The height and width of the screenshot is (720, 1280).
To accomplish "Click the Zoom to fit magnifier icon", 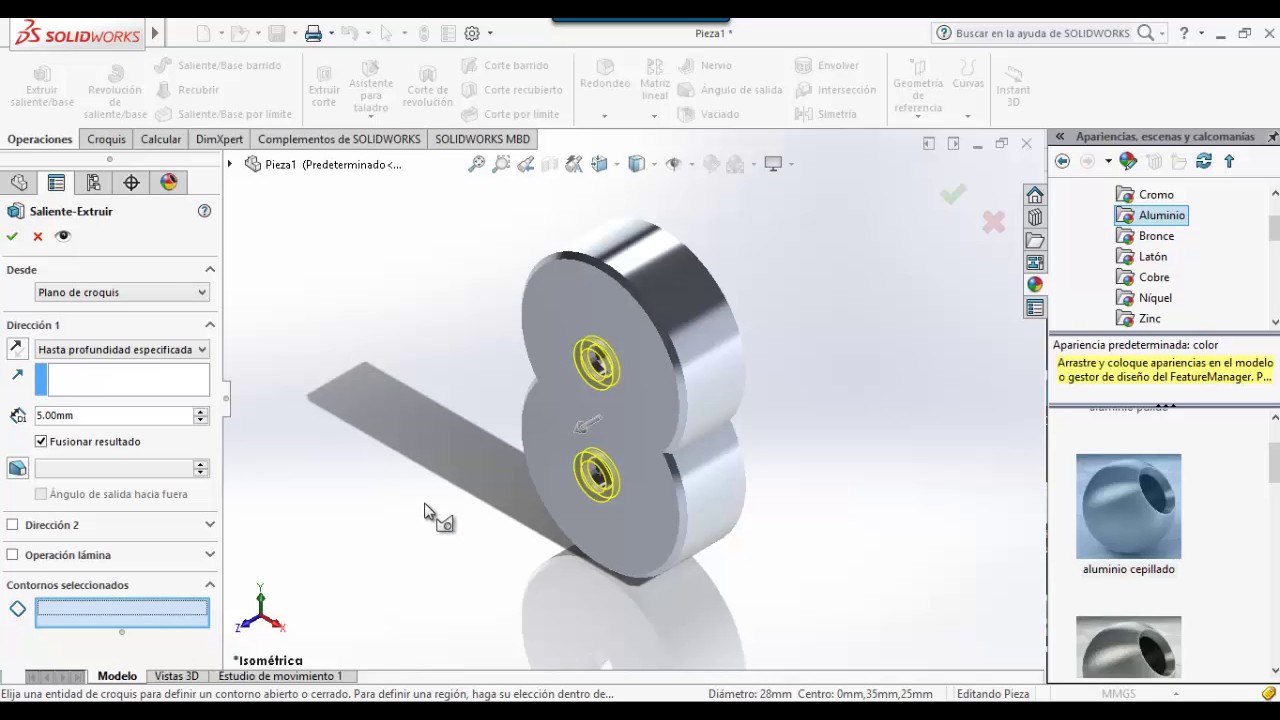I will 477,164.
